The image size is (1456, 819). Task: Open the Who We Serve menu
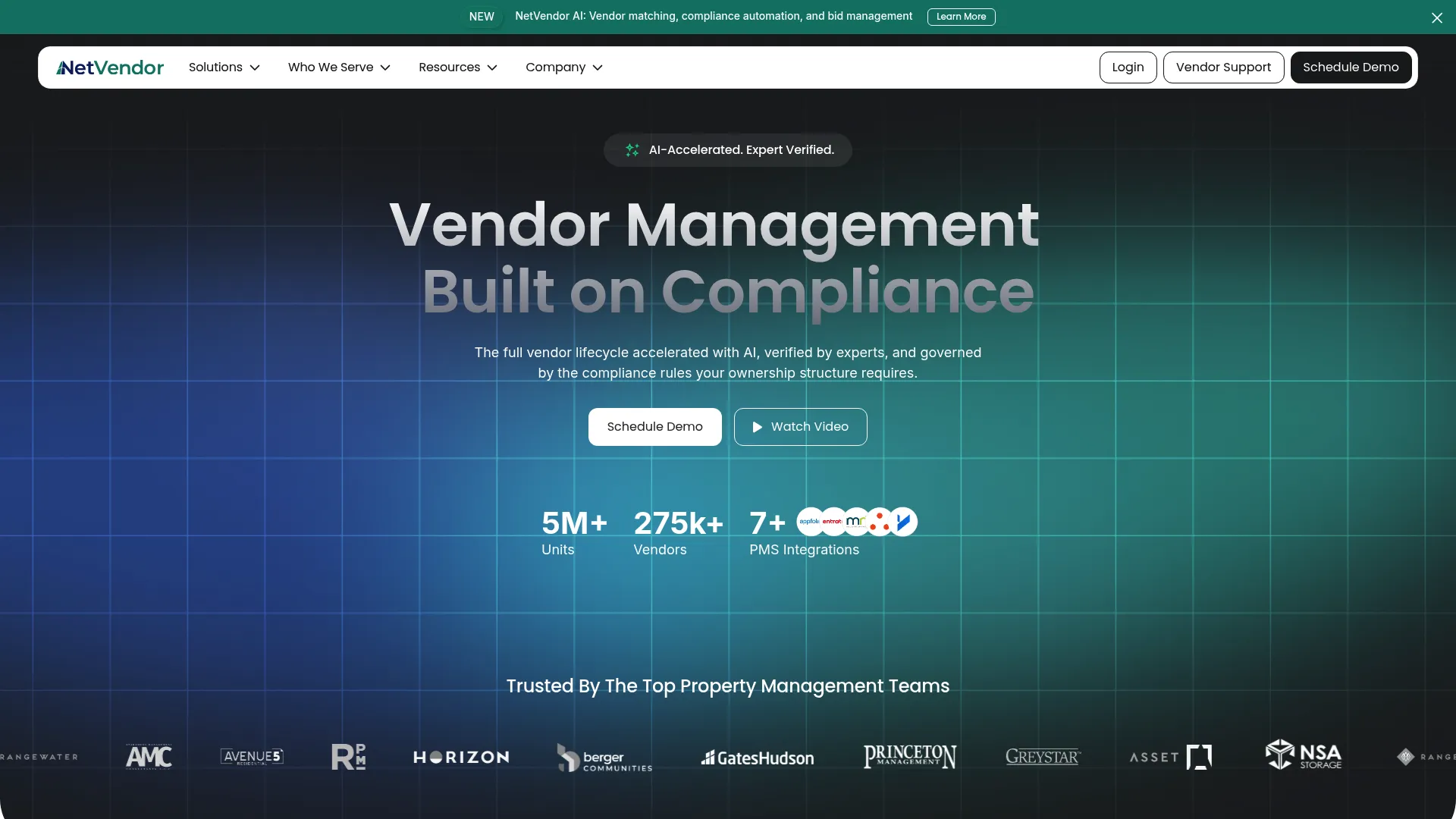click(x=339, y=67)
